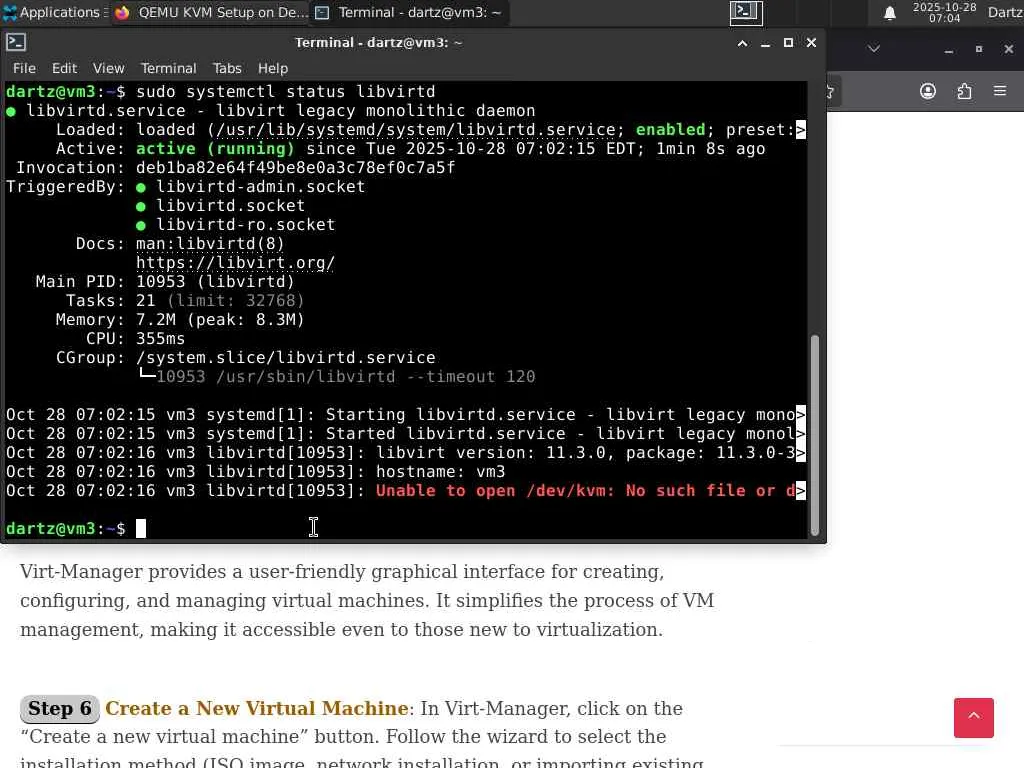Click the 'Memory: 7.2M (peak: 8.3M)' line
Image resolution: width=1024 pixels, height=768 pixels.
(x=180, y=319)
